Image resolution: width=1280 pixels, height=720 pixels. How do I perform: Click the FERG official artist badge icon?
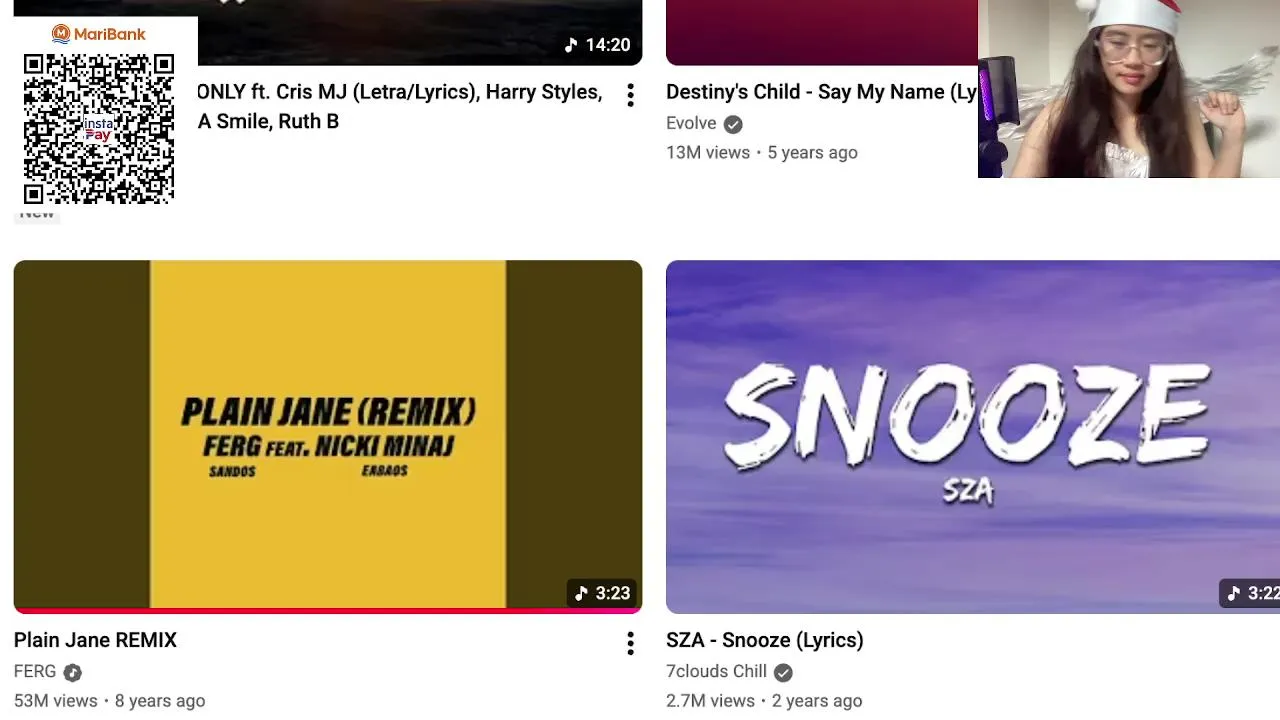pos(72,672)
